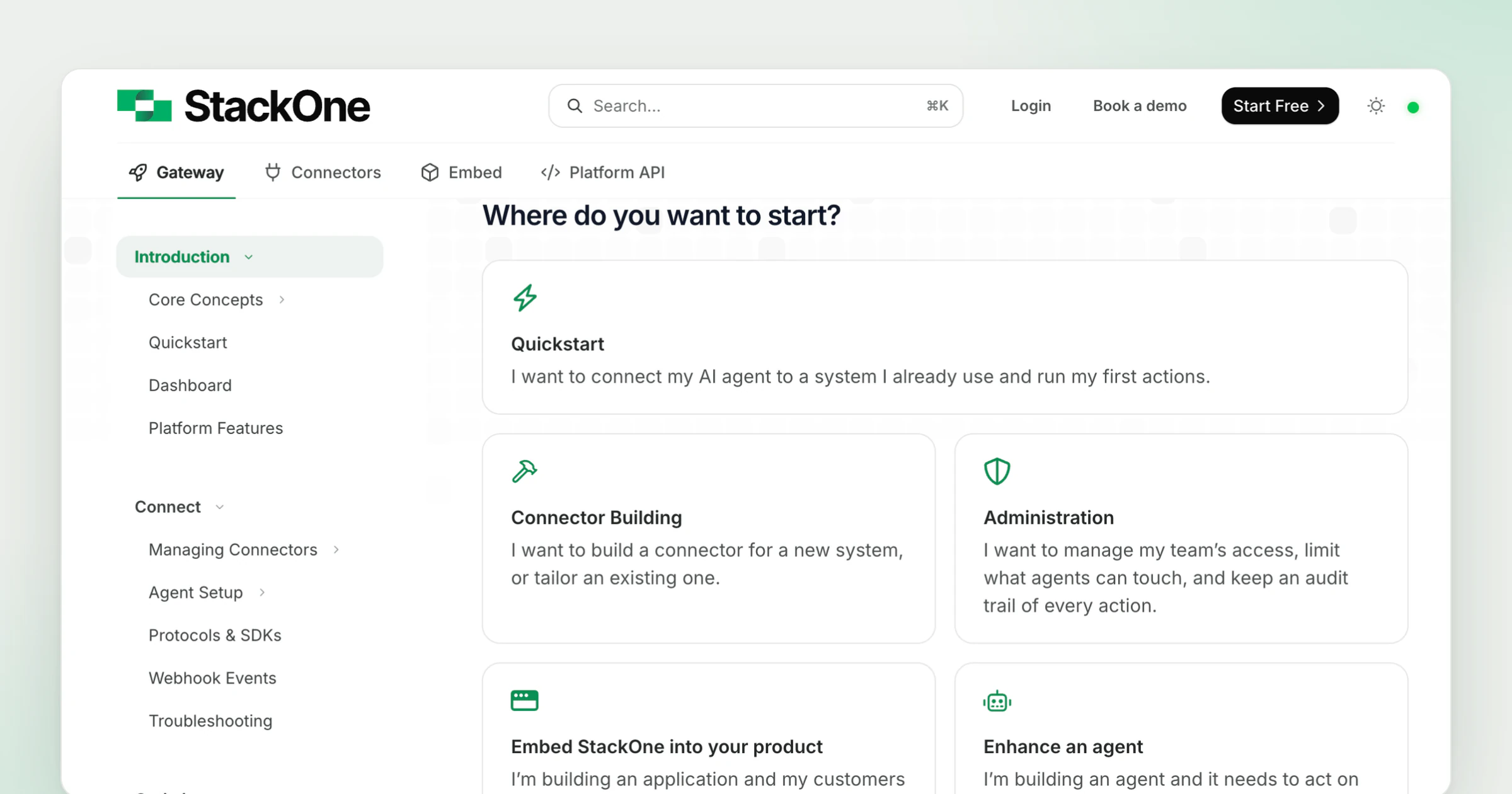Screen dimensions: 1512x794
Task: Click "Where do you want to start?" heading
Action: pos(661,216)
